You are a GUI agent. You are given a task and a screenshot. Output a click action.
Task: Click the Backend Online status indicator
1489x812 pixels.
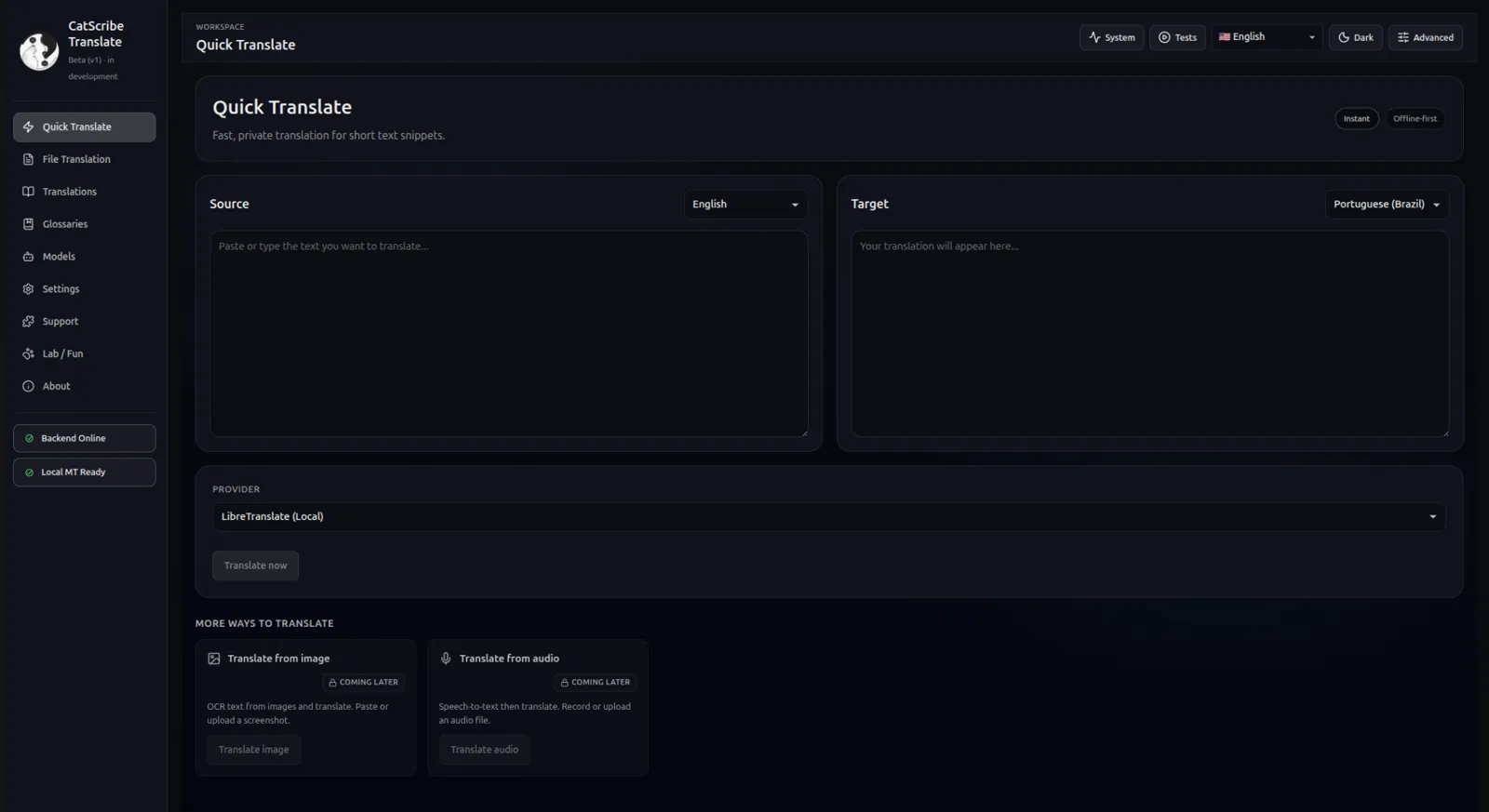[84, 438]
